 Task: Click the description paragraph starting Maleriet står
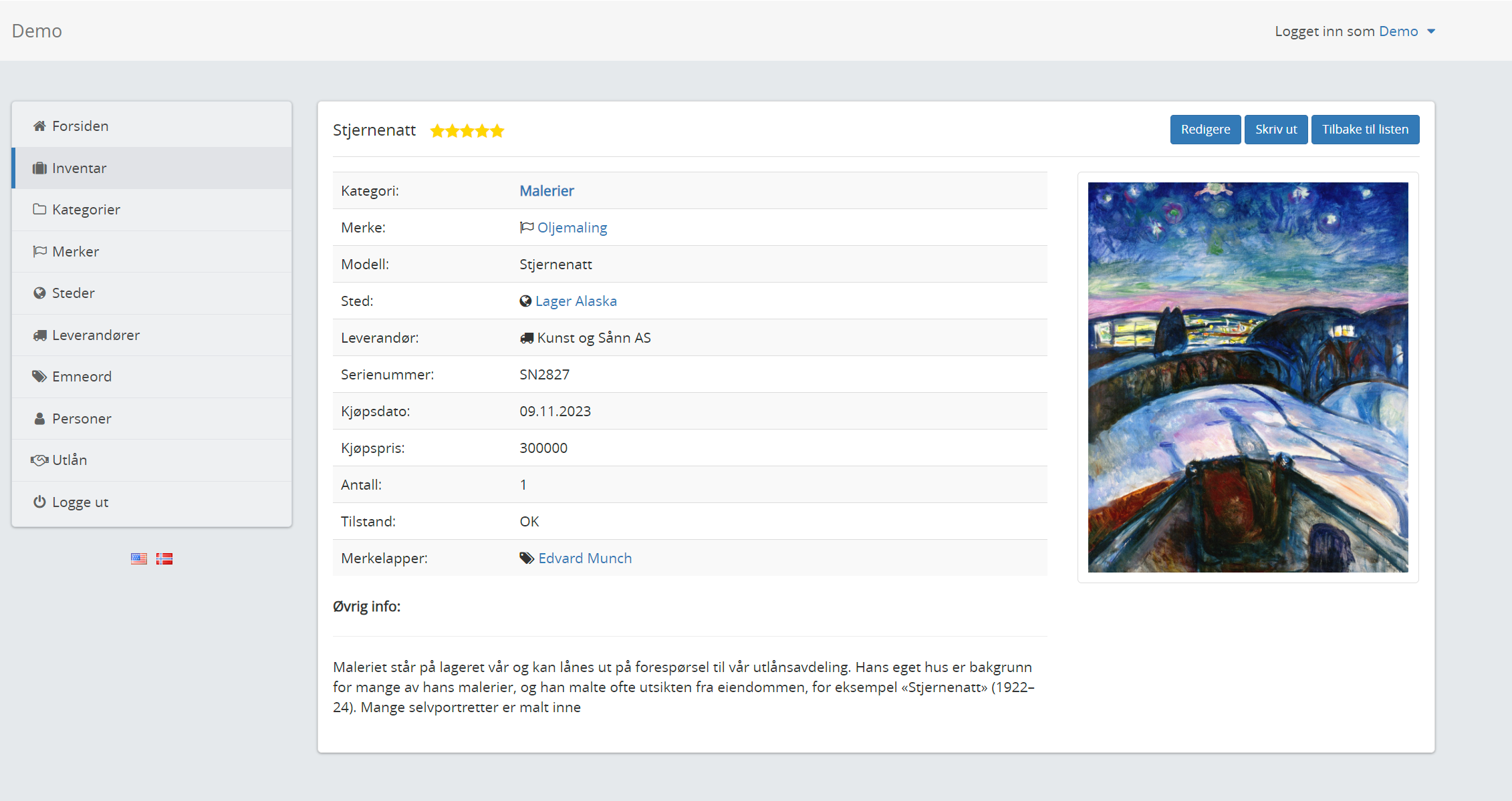[x=684, y=687]
